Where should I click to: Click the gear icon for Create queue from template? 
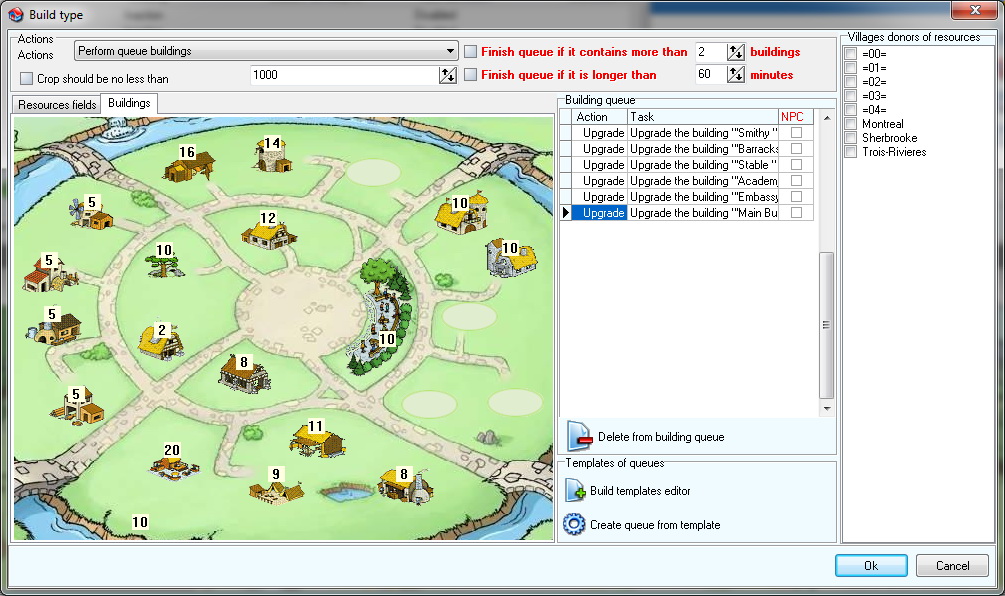pos(574,524)
